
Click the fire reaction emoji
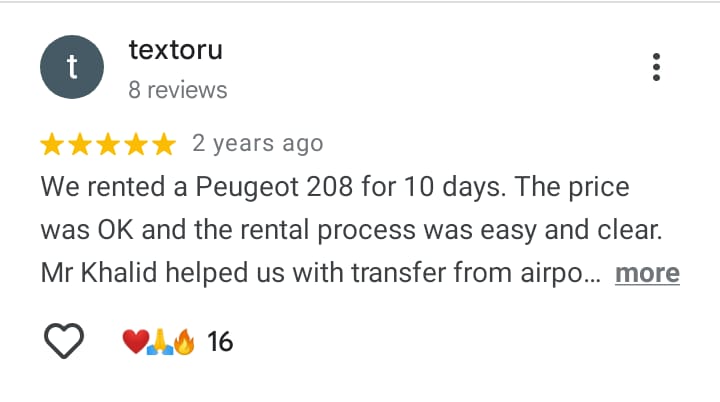coord(184,342)
